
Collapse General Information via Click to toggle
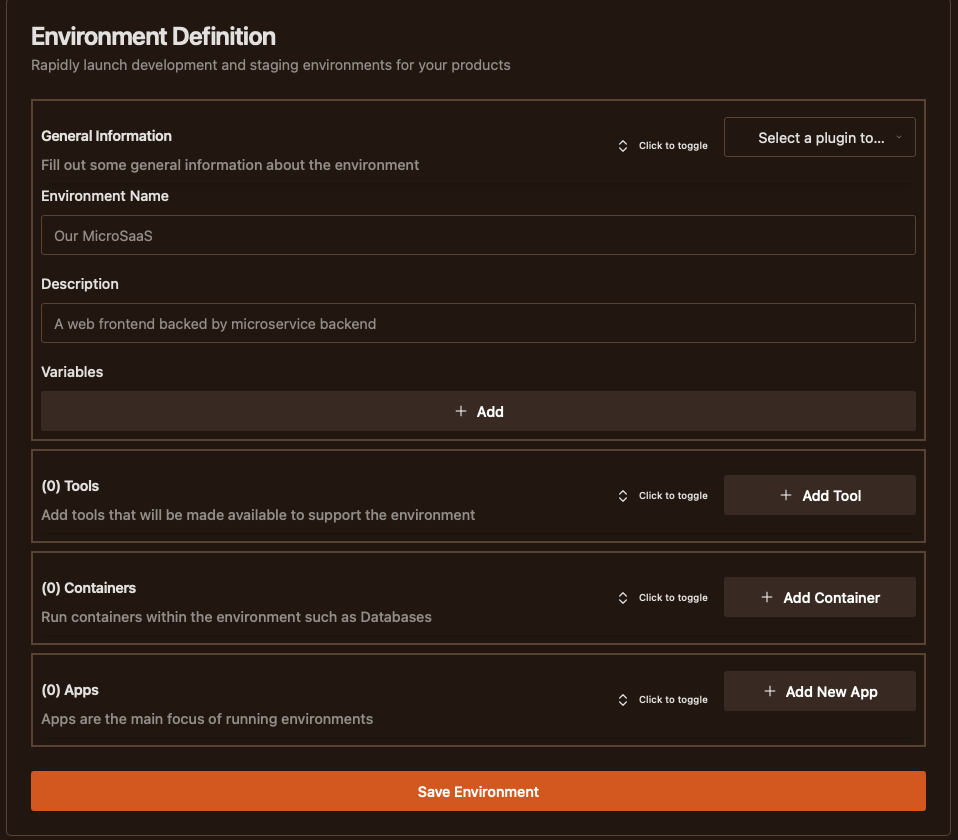point(672,145)
